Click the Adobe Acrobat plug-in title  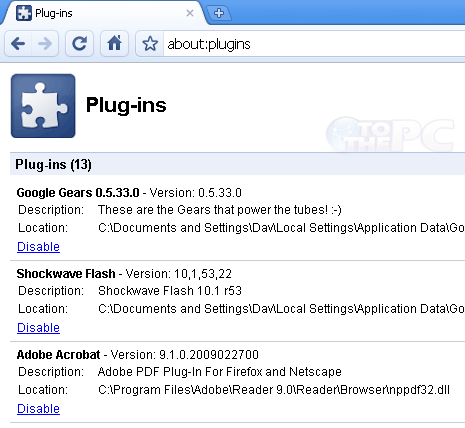click(x=58, y=355)
